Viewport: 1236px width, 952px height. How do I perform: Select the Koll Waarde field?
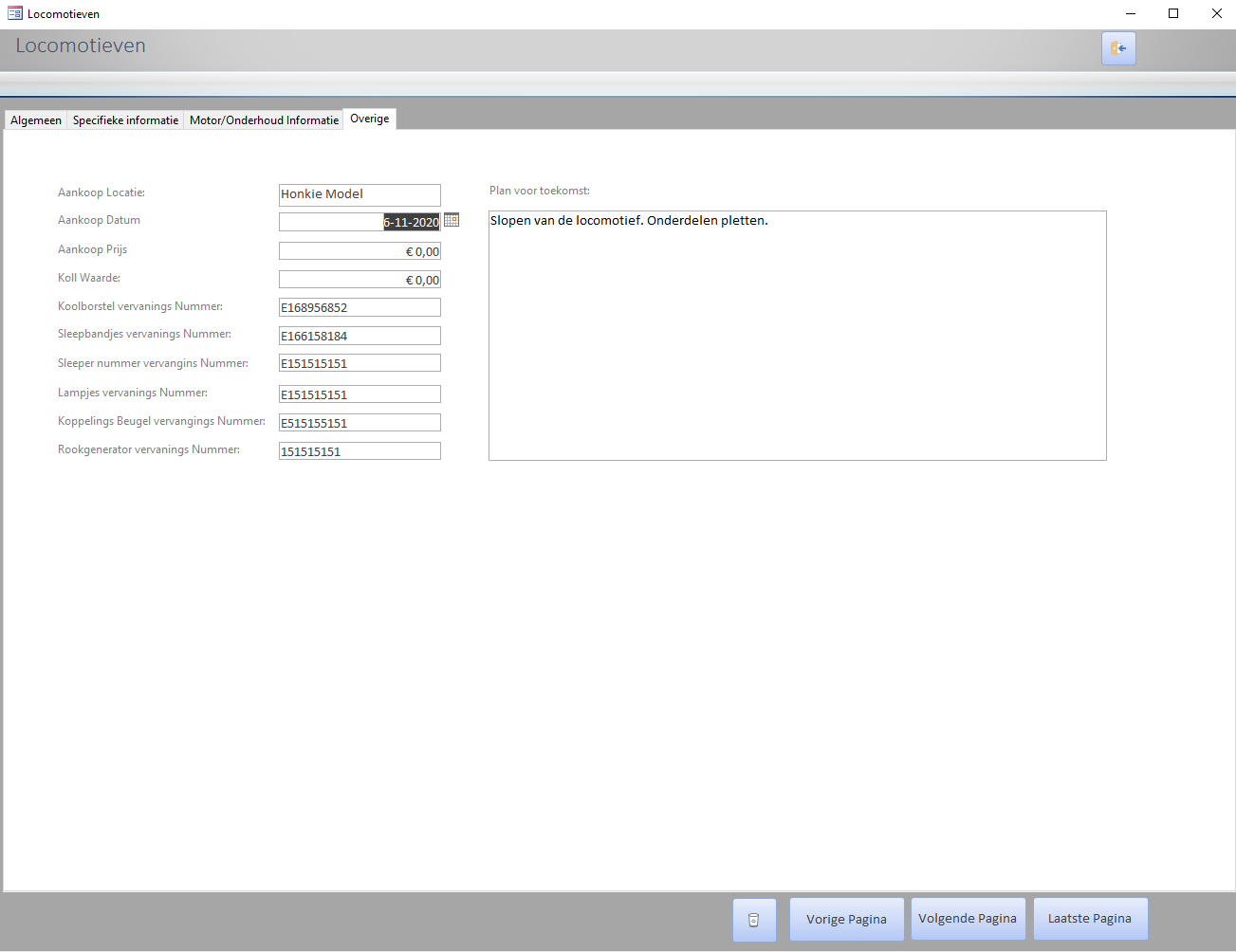[360, 280]
